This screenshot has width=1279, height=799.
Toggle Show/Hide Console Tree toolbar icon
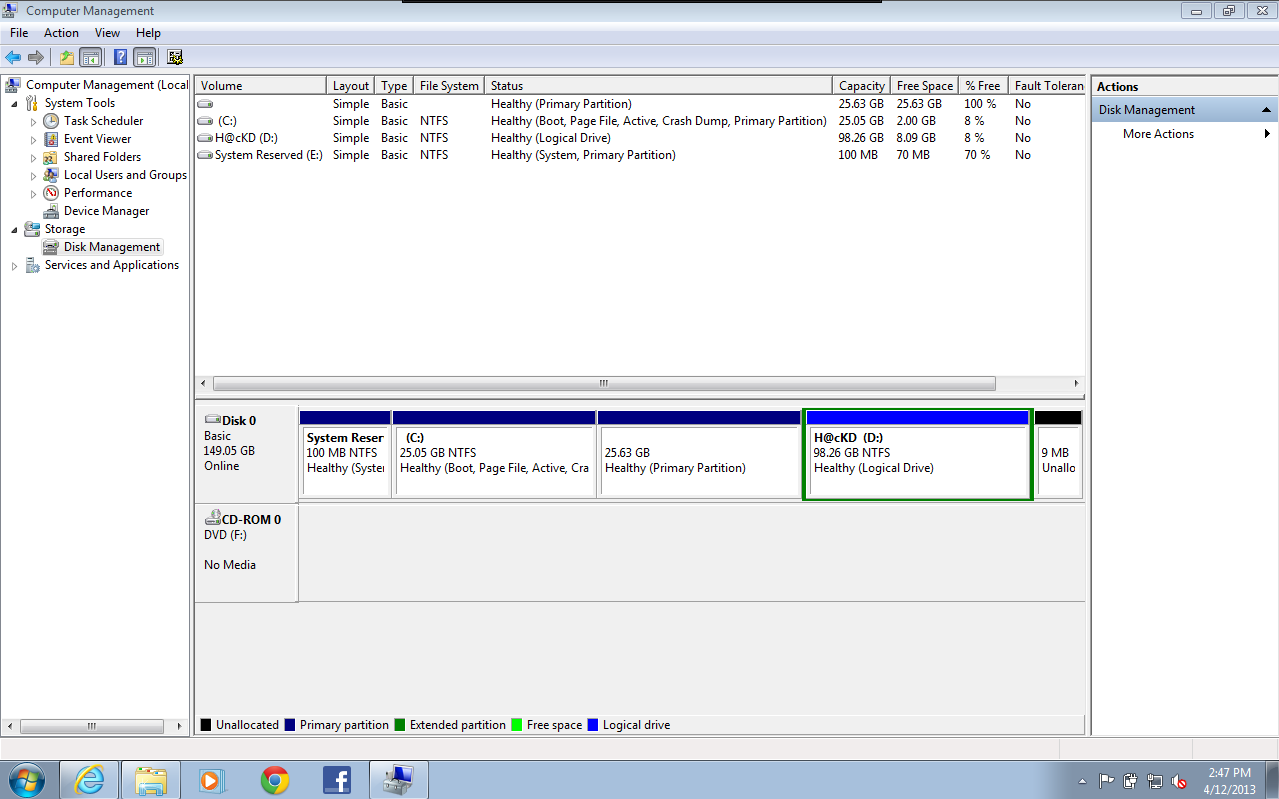click(x=91, y=58)
